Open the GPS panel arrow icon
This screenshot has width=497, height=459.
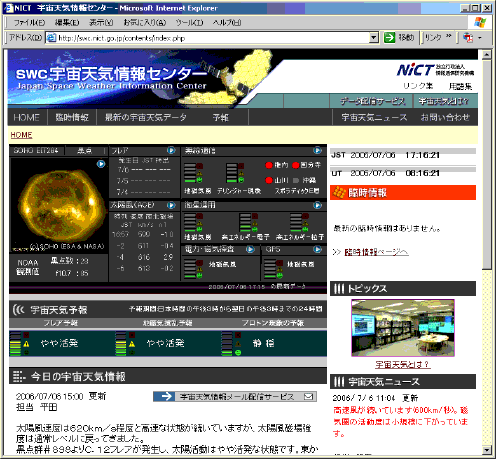(x=317, y=249)
